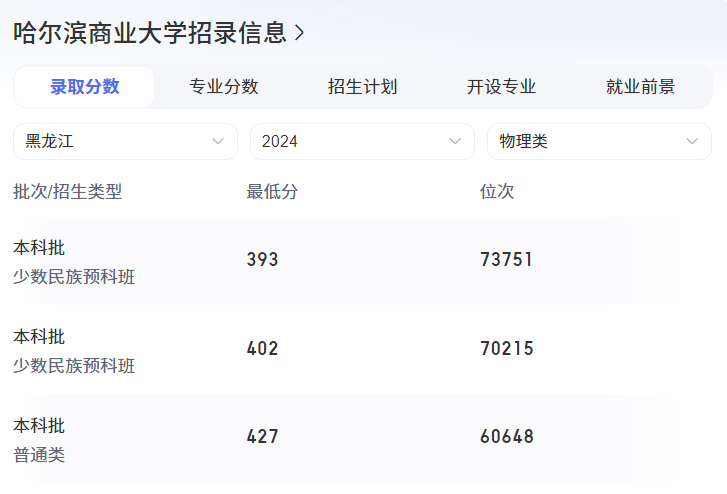727x494 pixels.
Task: Click the arrow next to 招录信息 title
Action: coord(300,33)
